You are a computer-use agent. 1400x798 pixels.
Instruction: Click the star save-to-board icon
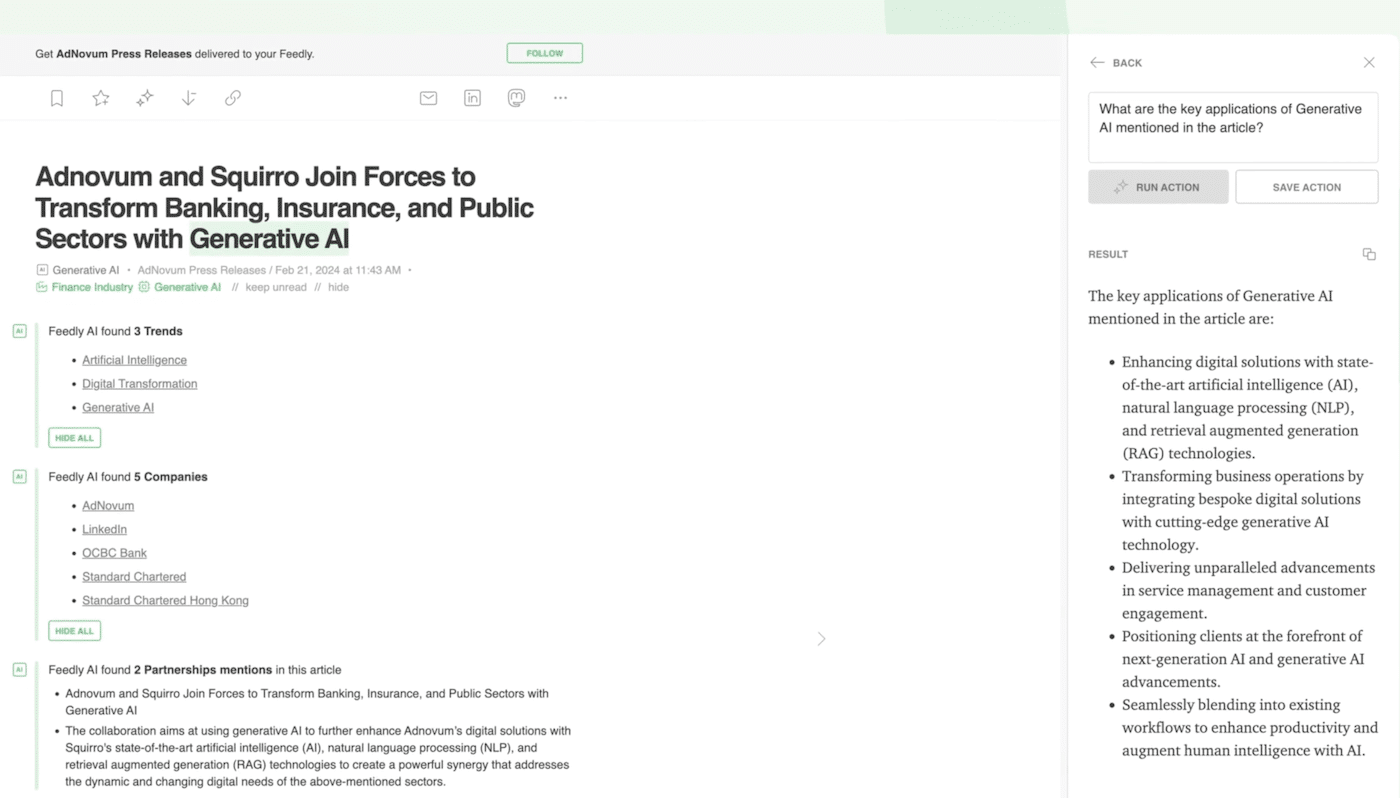[101, 98]
